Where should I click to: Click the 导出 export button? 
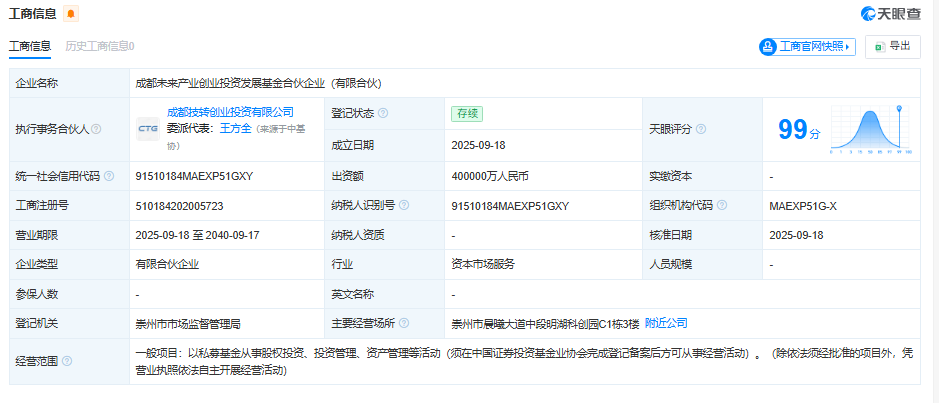(x=892, y=46)
